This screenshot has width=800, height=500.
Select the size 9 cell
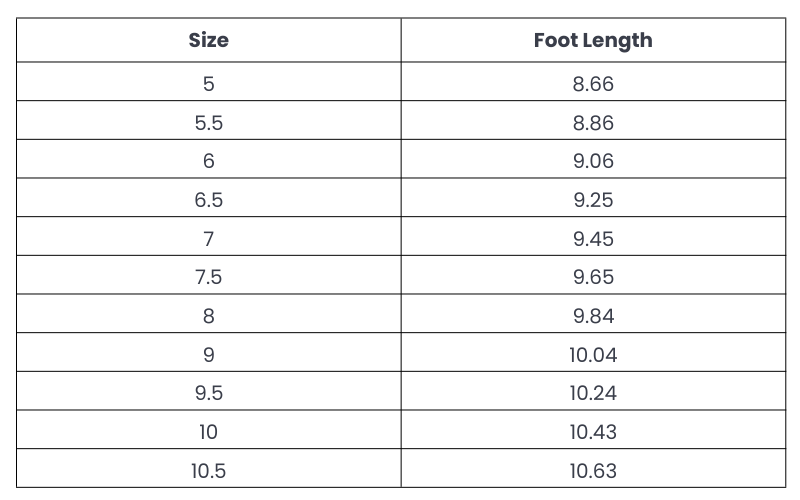208,355
